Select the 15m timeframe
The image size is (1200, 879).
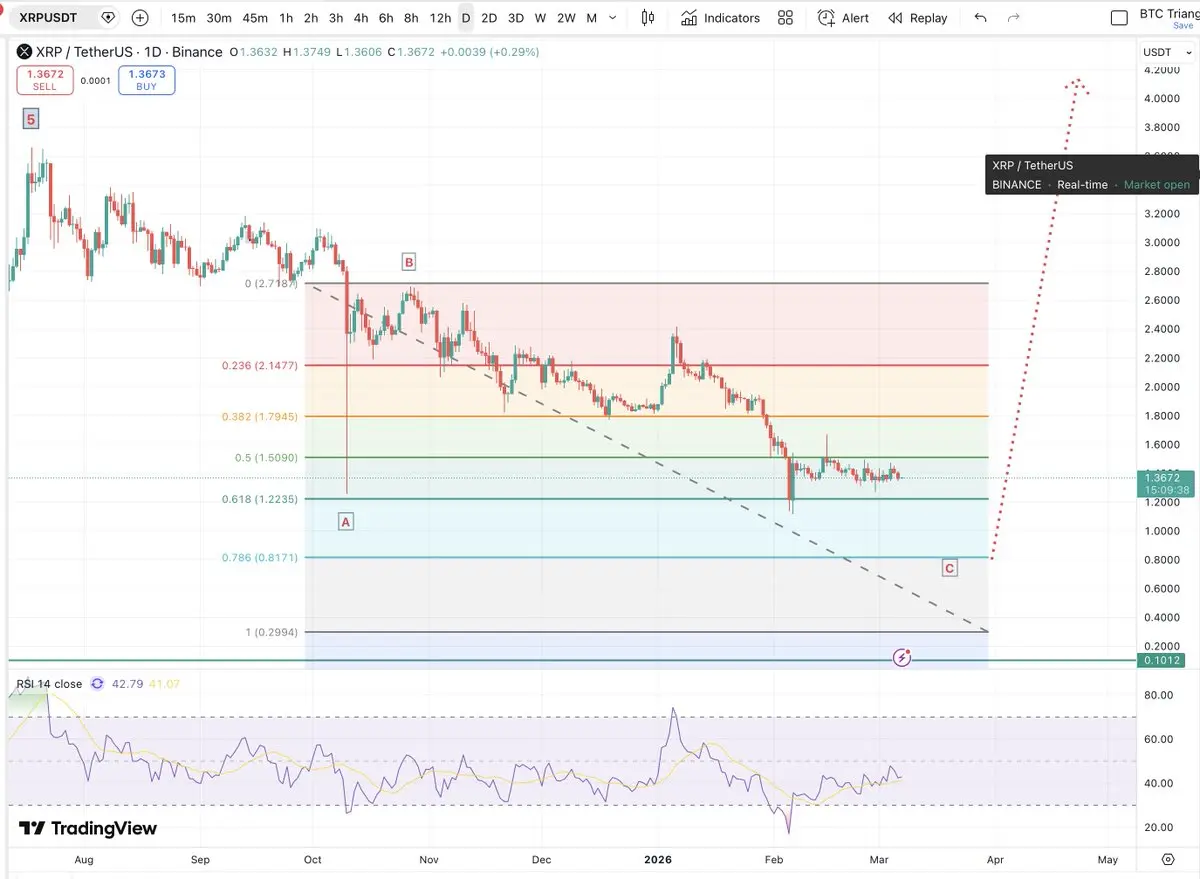[183, 18]
